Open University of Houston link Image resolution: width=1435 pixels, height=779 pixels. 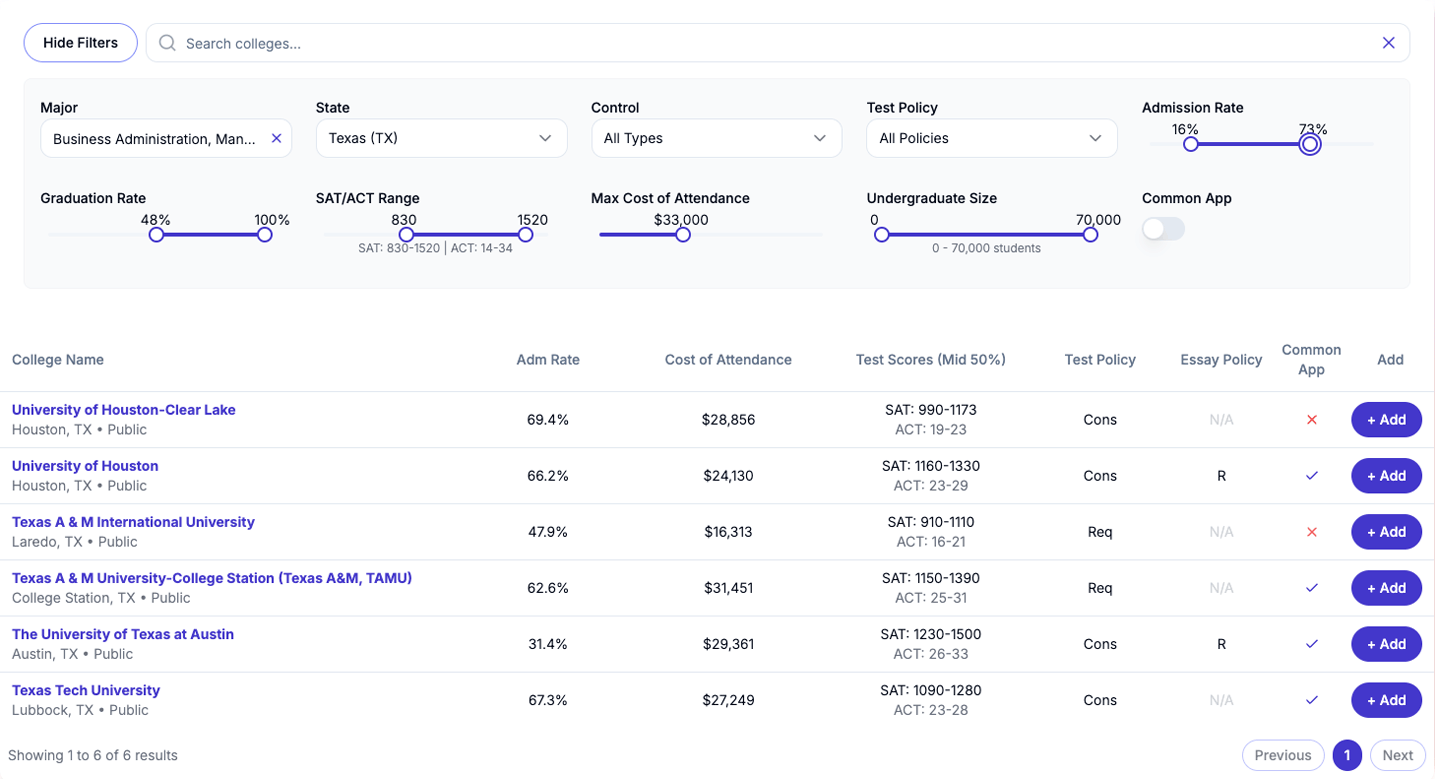85,466
